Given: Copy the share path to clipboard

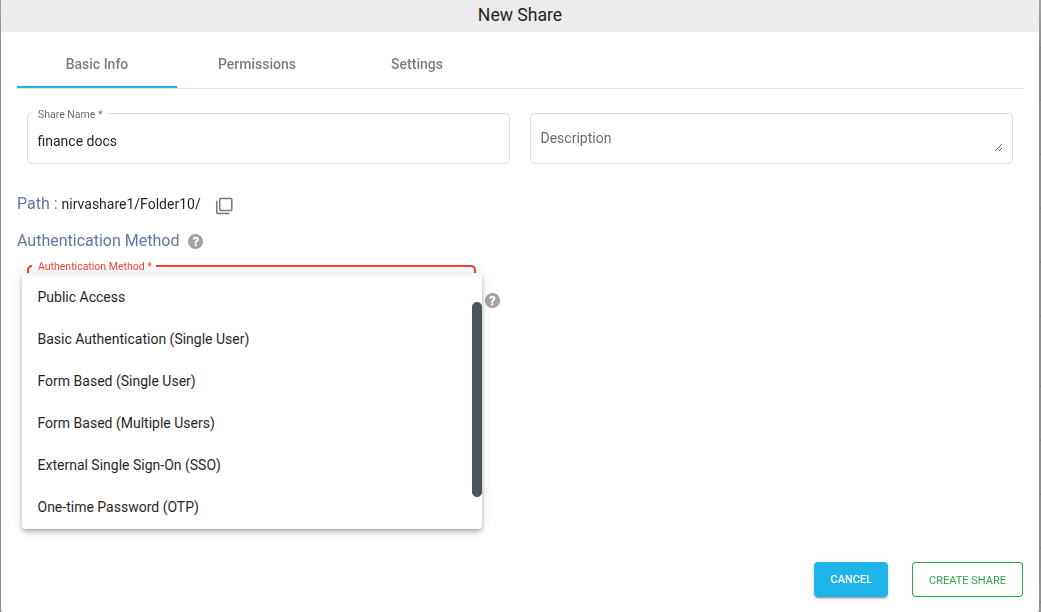Looking at the screenshot, I should point(224,205).
